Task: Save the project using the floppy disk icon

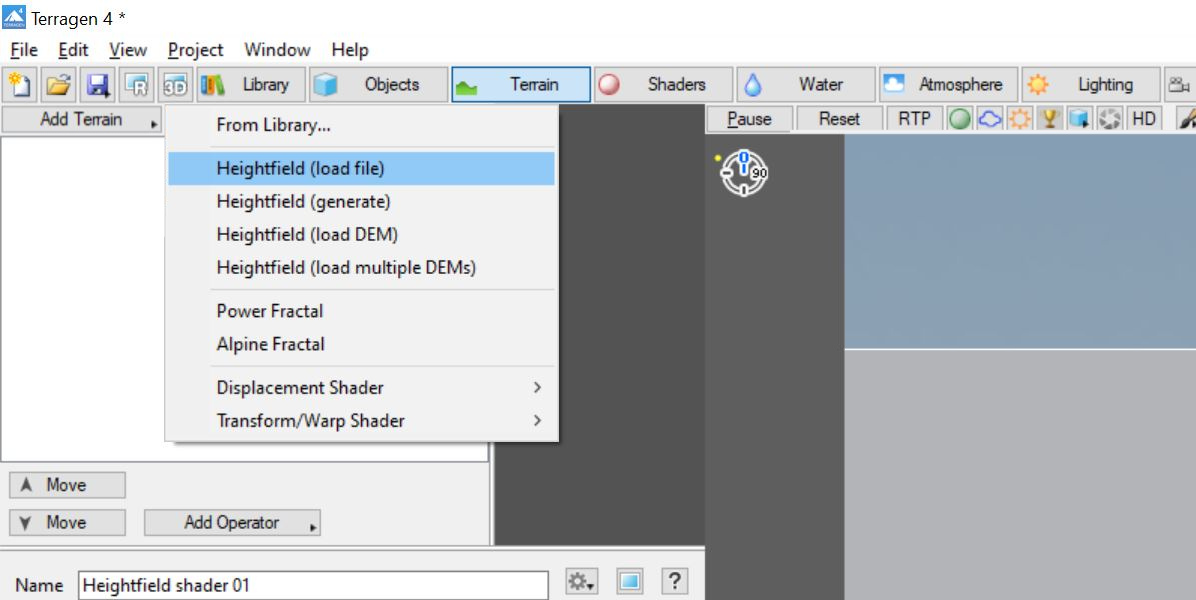Action: point(98,85)
